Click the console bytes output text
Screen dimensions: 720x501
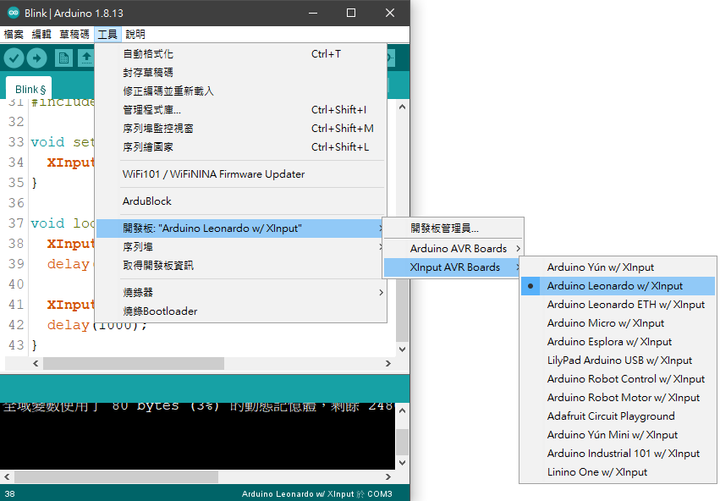coord(197,406)
